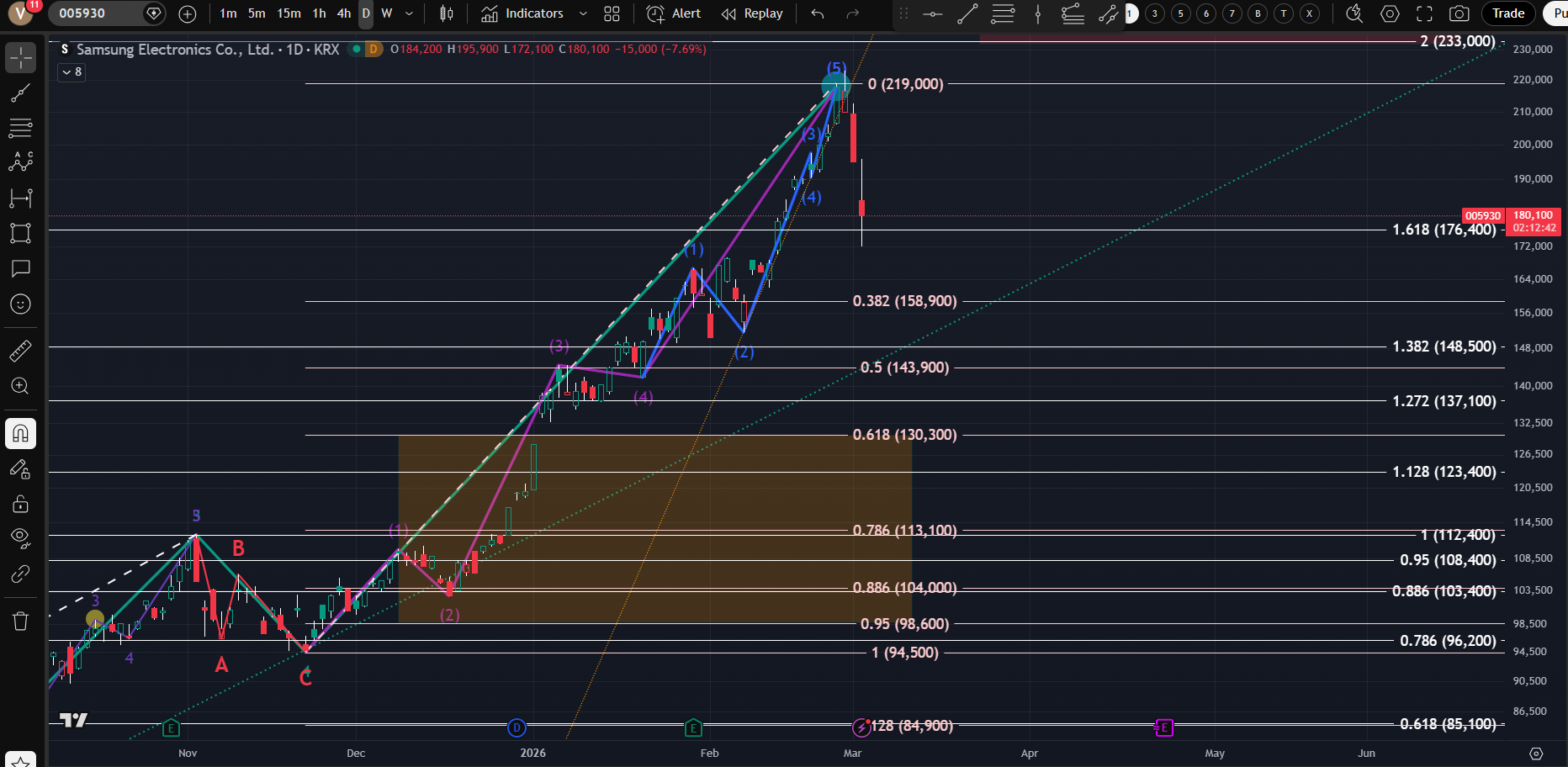Select the W weekly timeframe

tap(387, 13)
